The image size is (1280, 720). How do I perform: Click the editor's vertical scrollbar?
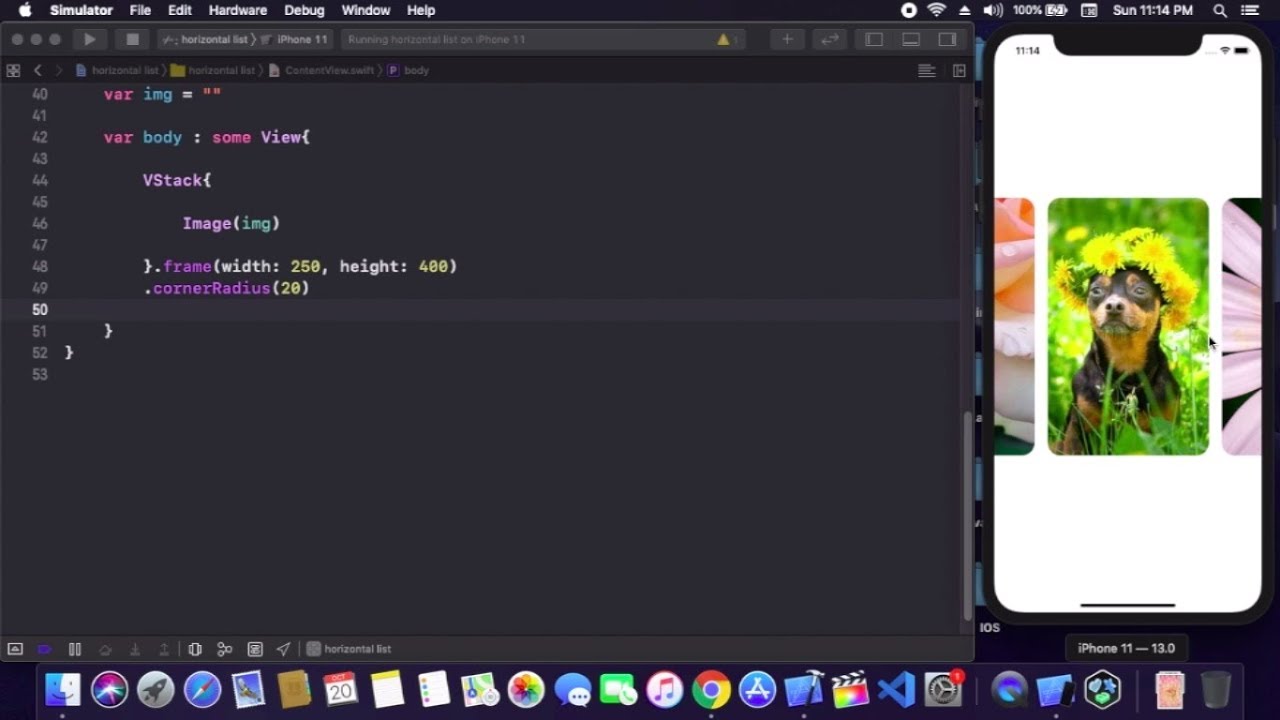point(967,515)
